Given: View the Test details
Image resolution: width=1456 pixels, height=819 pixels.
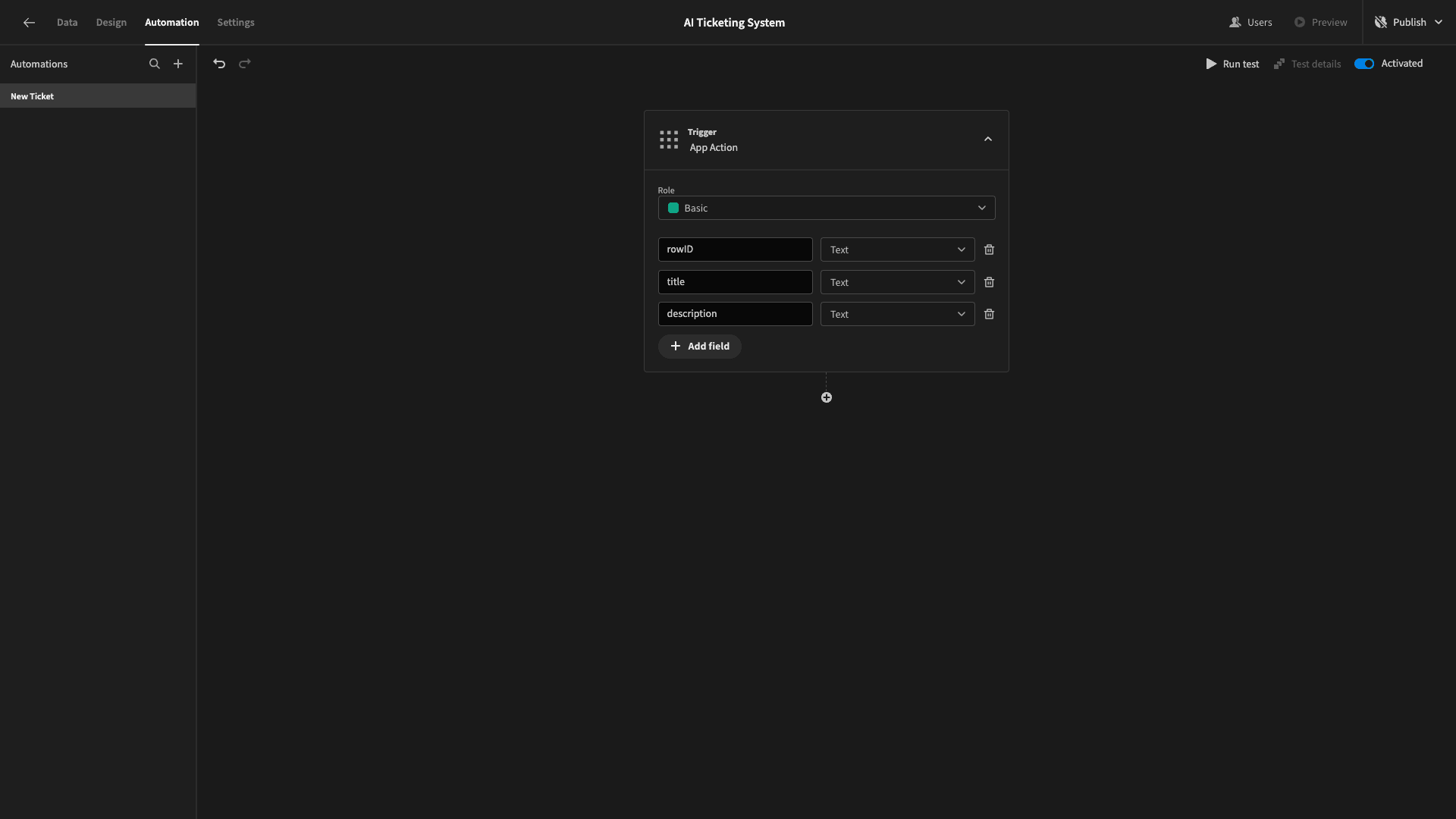Looking at the screenshot, I should (1307, 64).
